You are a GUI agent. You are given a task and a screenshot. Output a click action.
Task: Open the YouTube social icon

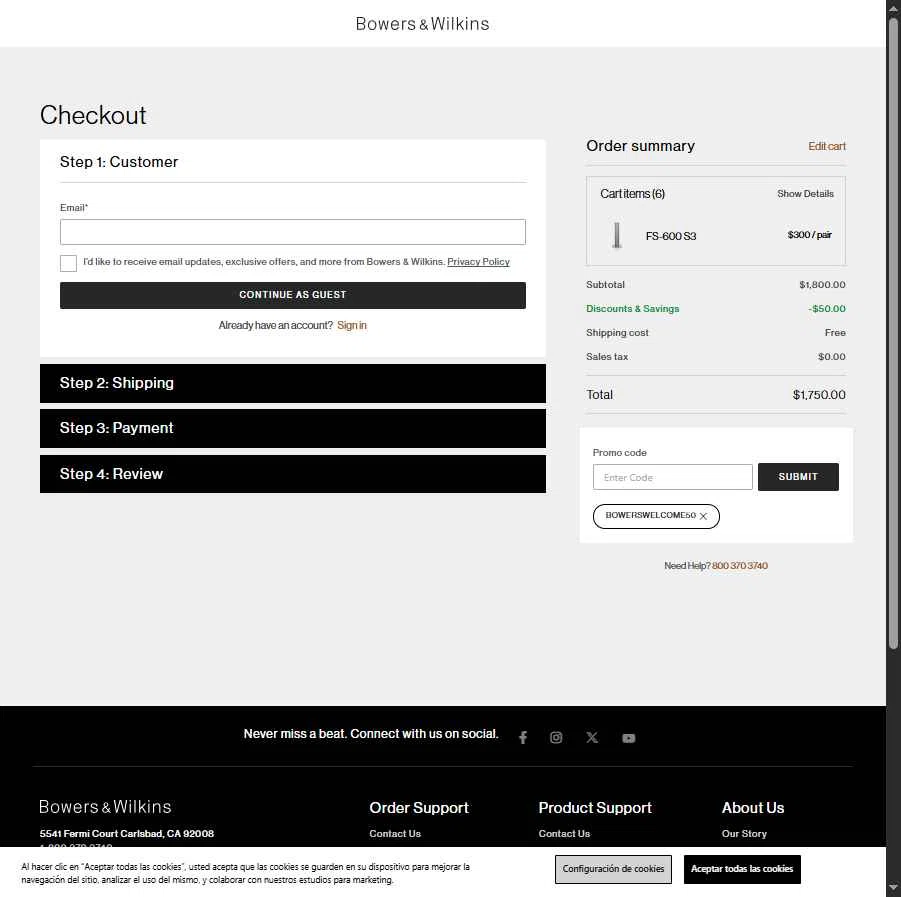point(629,738)
